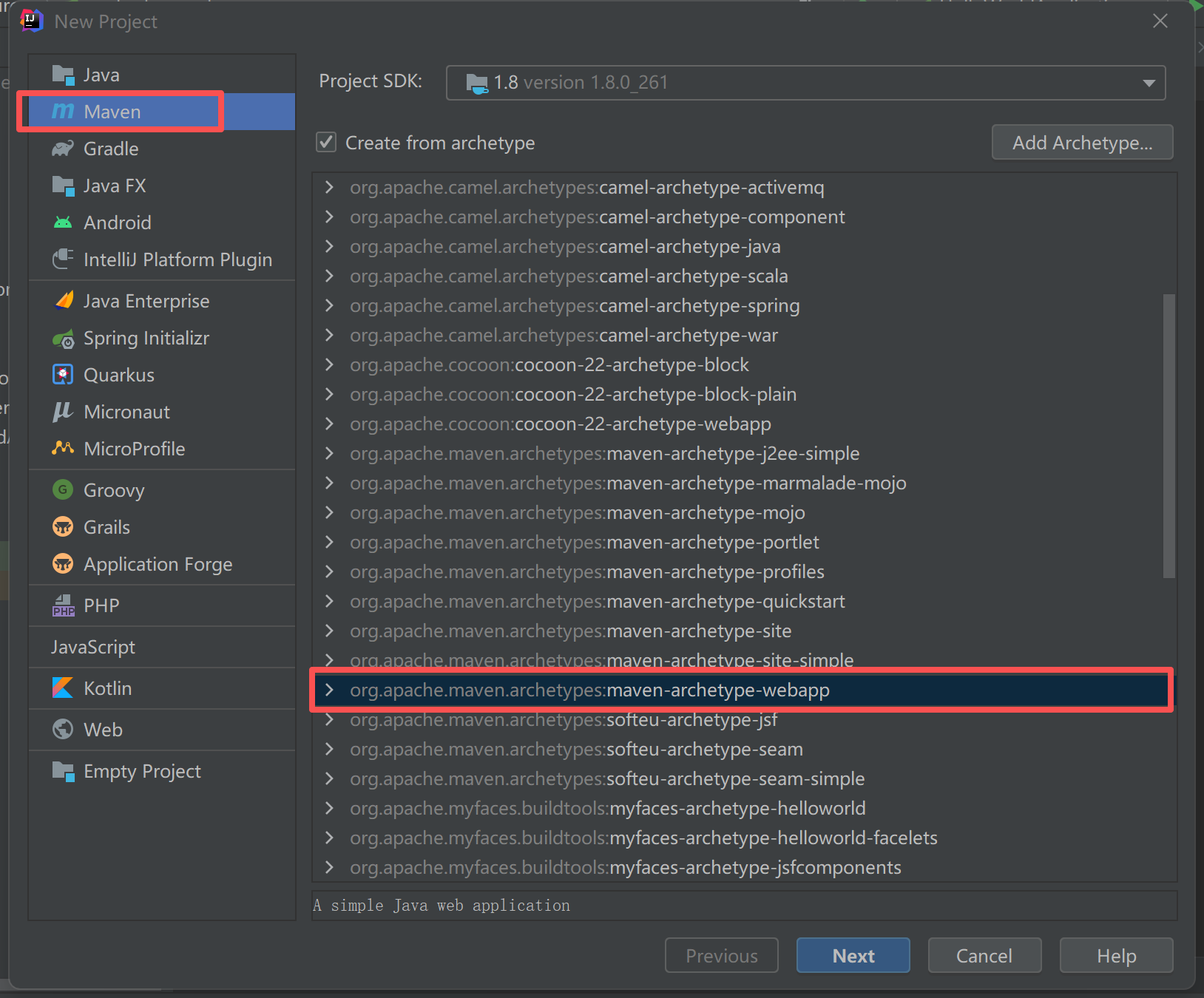Screen dimensions: 1204x998
Task: Click the green Groovy G icon
Action: (x=63, y=490)
